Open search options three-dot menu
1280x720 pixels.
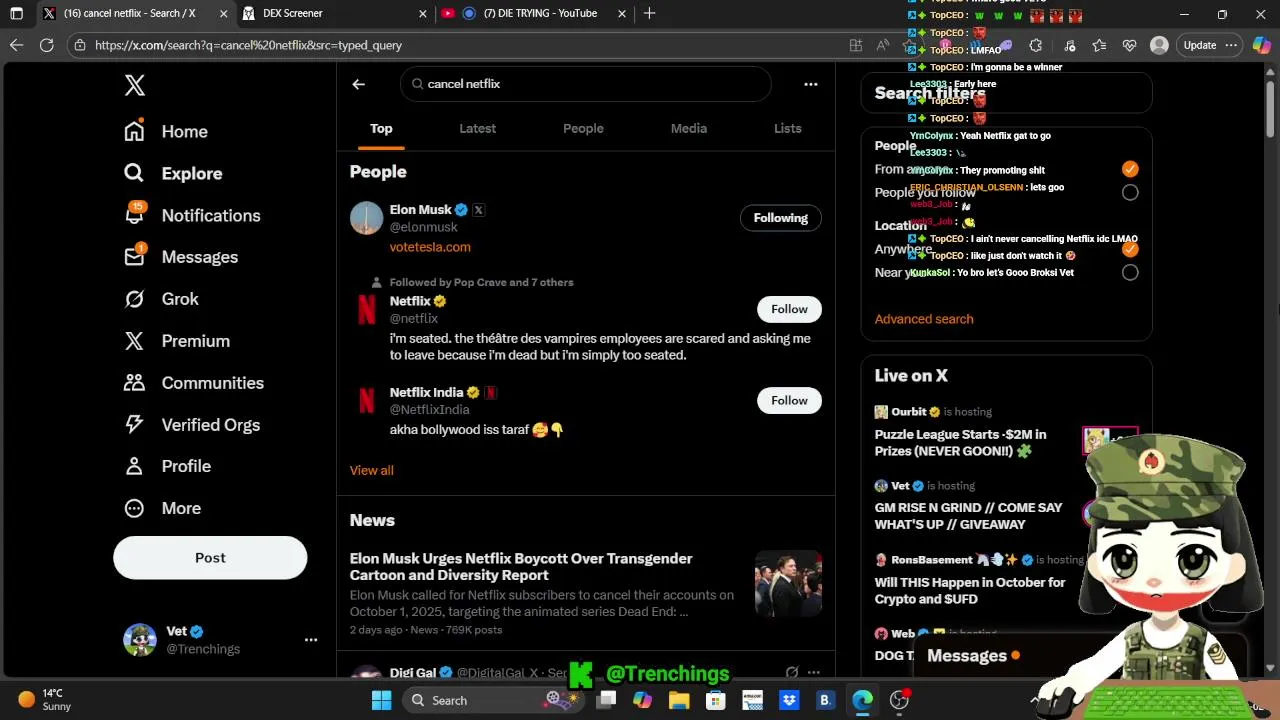tap(811, 84)
